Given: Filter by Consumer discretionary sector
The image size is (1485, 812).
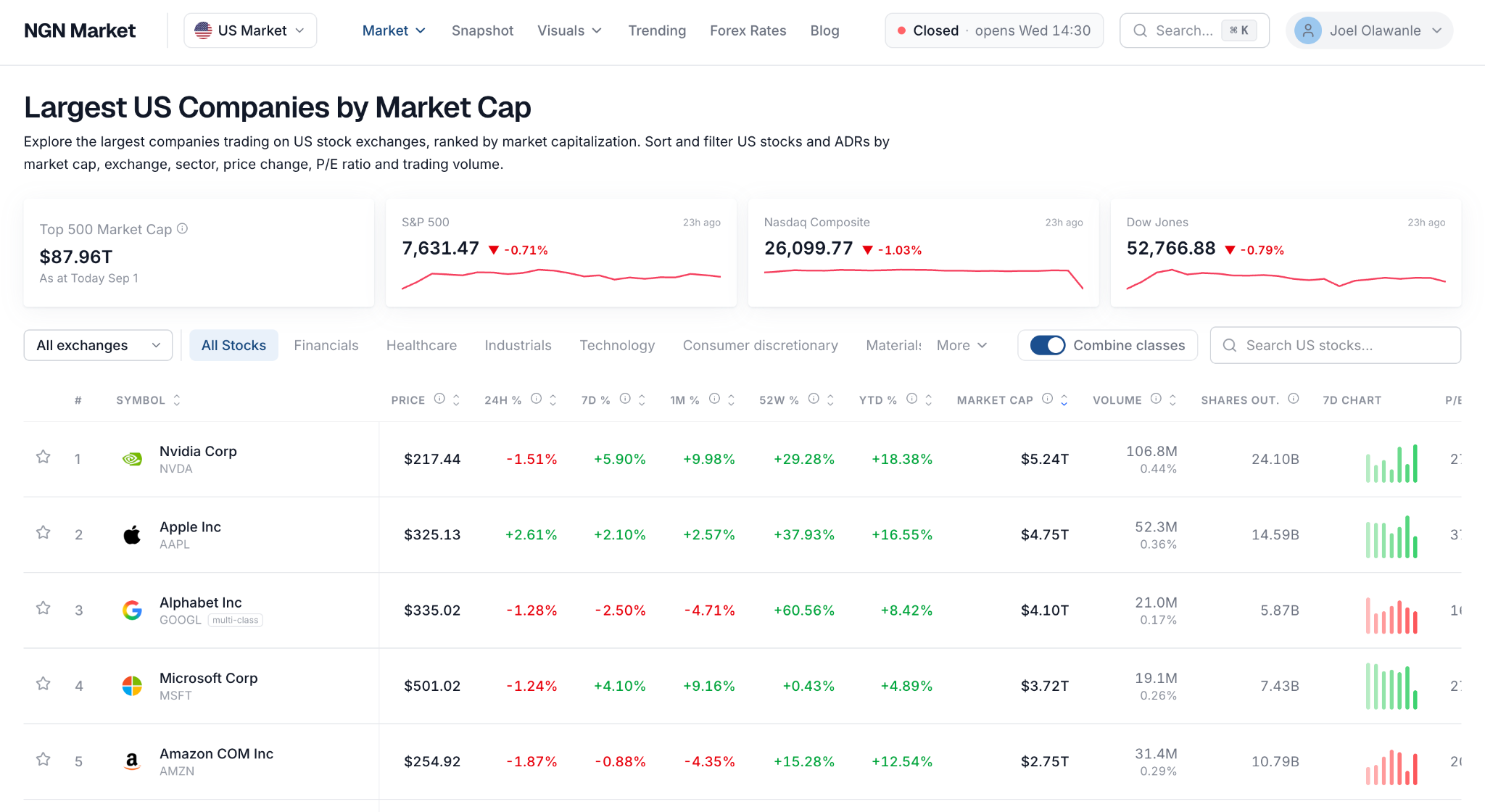Looking at the screenshot, I should point(760,345).
